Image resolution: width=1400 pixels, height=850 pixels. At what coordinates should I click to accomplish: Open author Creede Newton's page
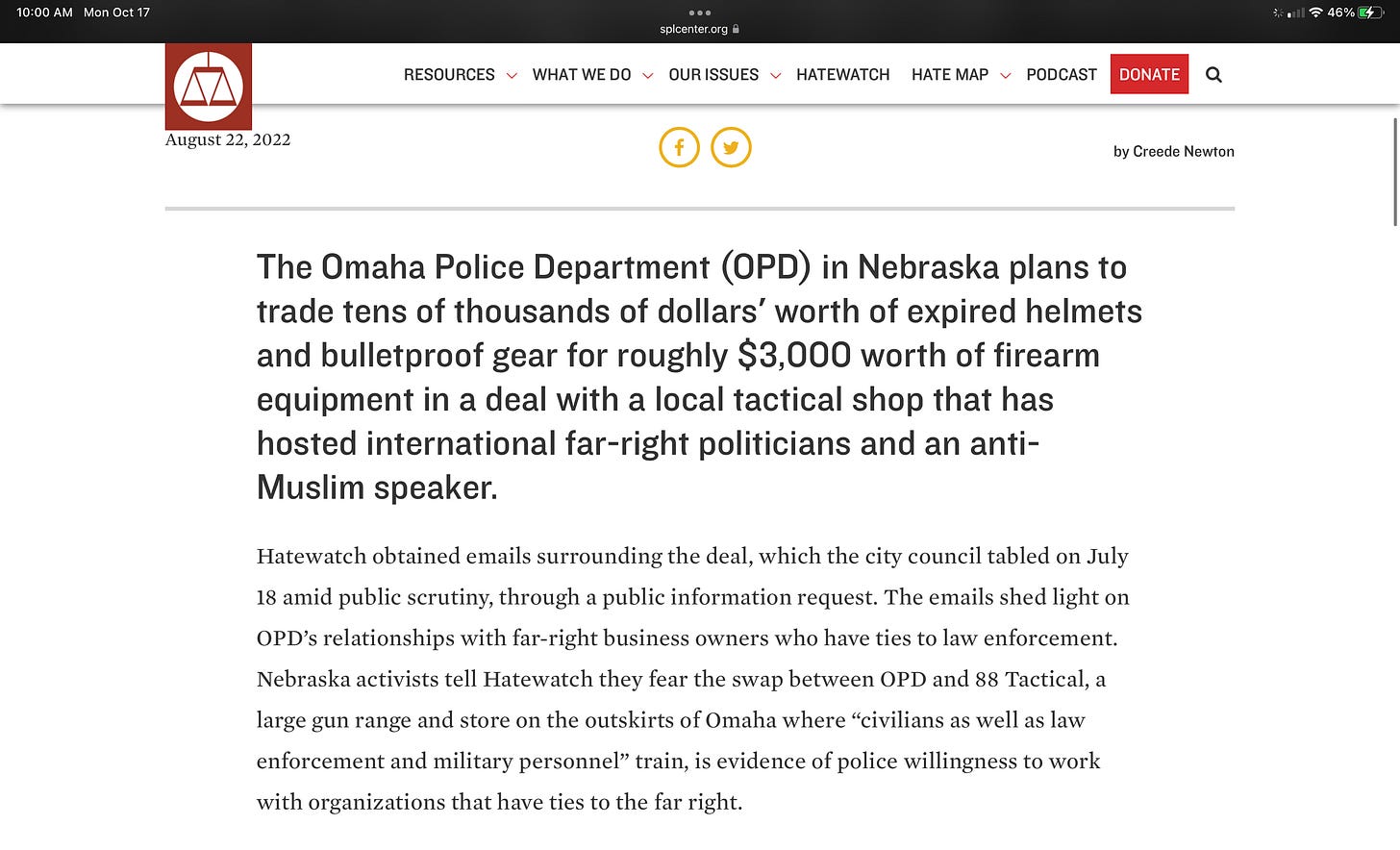pyautogui.click(x=1184, y=152)
